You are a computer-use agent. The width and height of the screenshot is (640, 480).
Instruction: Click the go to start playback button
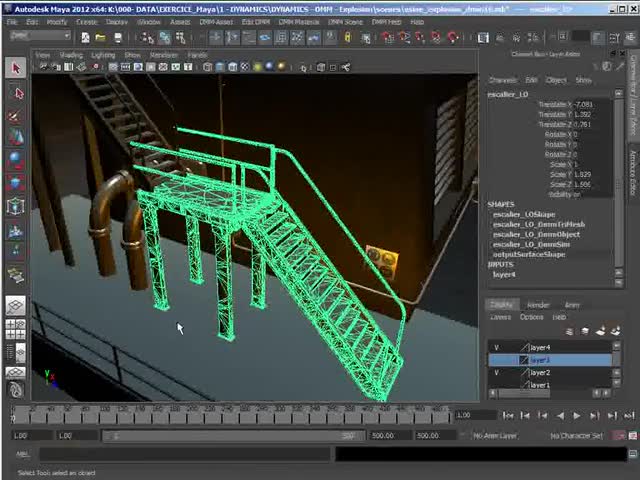pyautogui.click(x=509, y=415)
